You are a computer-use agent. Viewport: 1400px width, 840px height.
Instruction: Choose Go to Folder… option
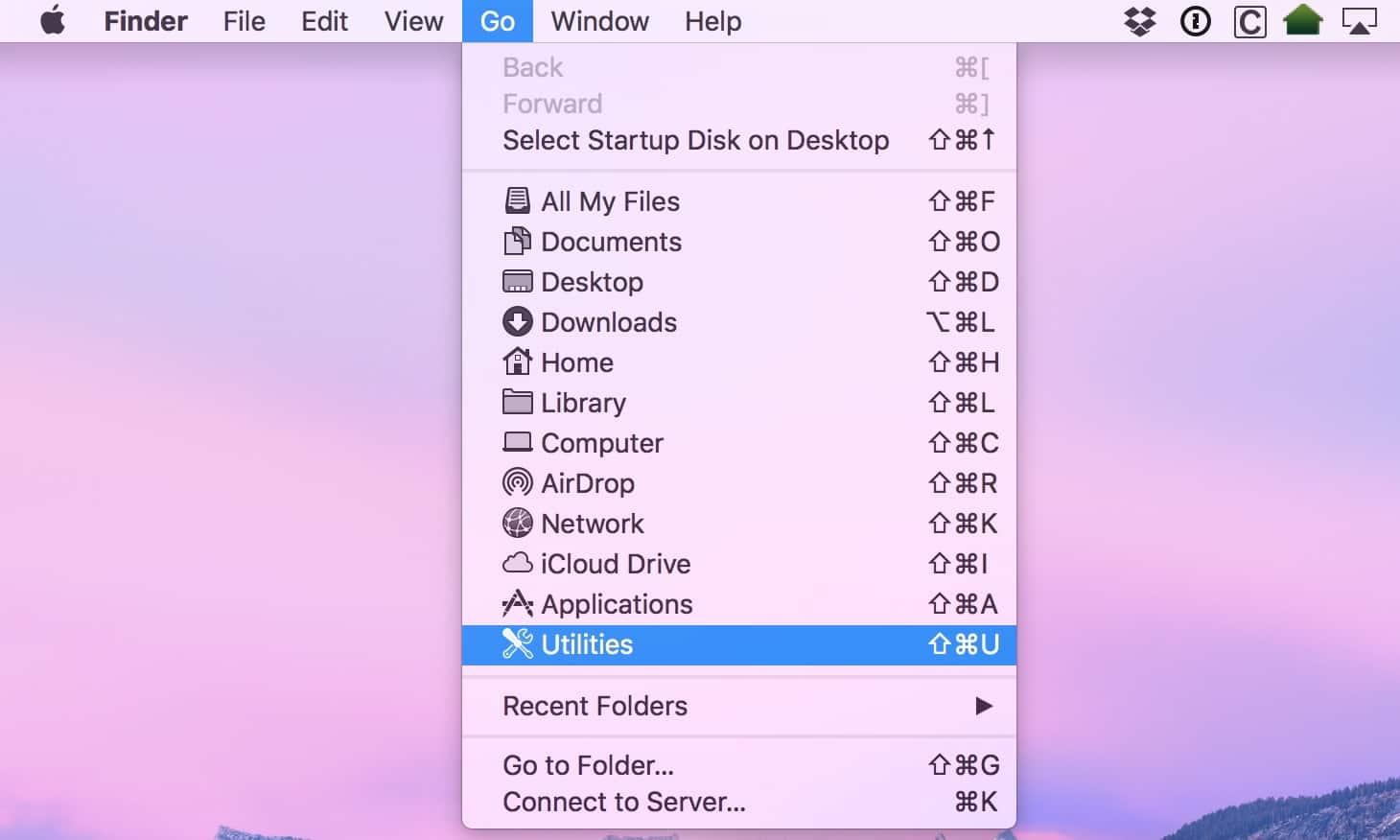(x=588, y=765)
